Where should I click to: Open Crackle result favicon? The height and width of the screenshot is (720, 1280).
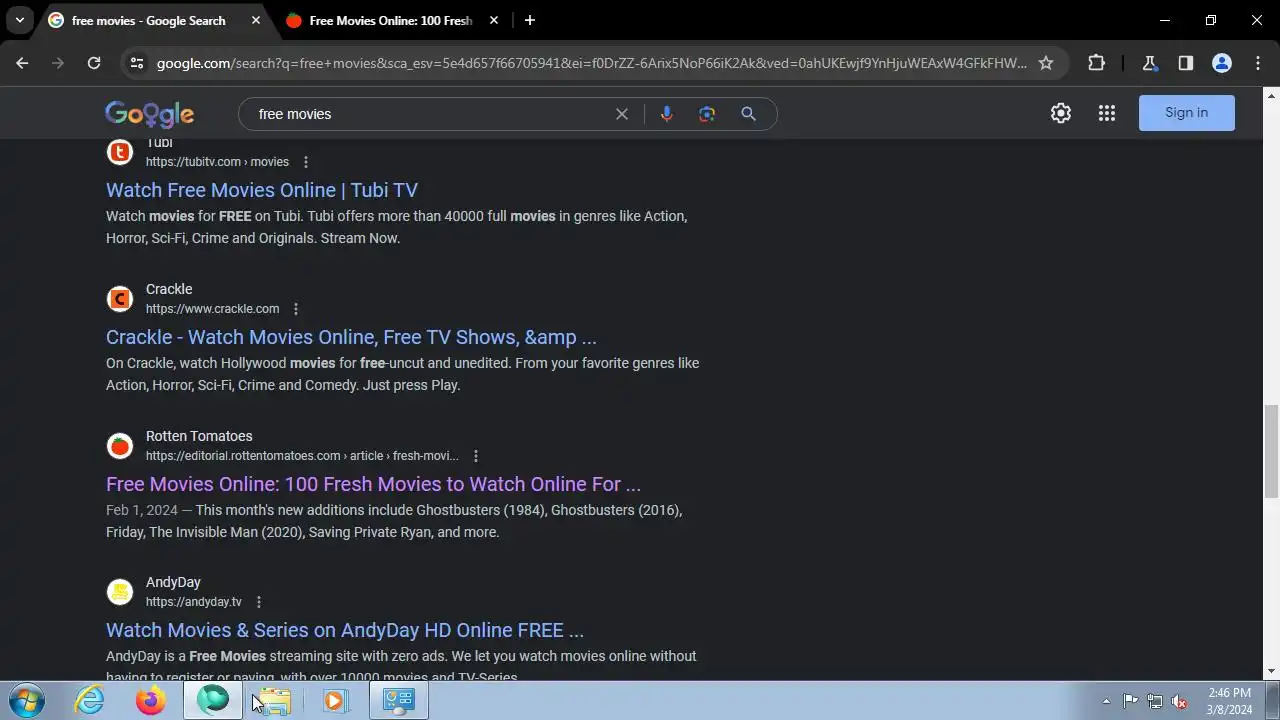pos(120,299)
